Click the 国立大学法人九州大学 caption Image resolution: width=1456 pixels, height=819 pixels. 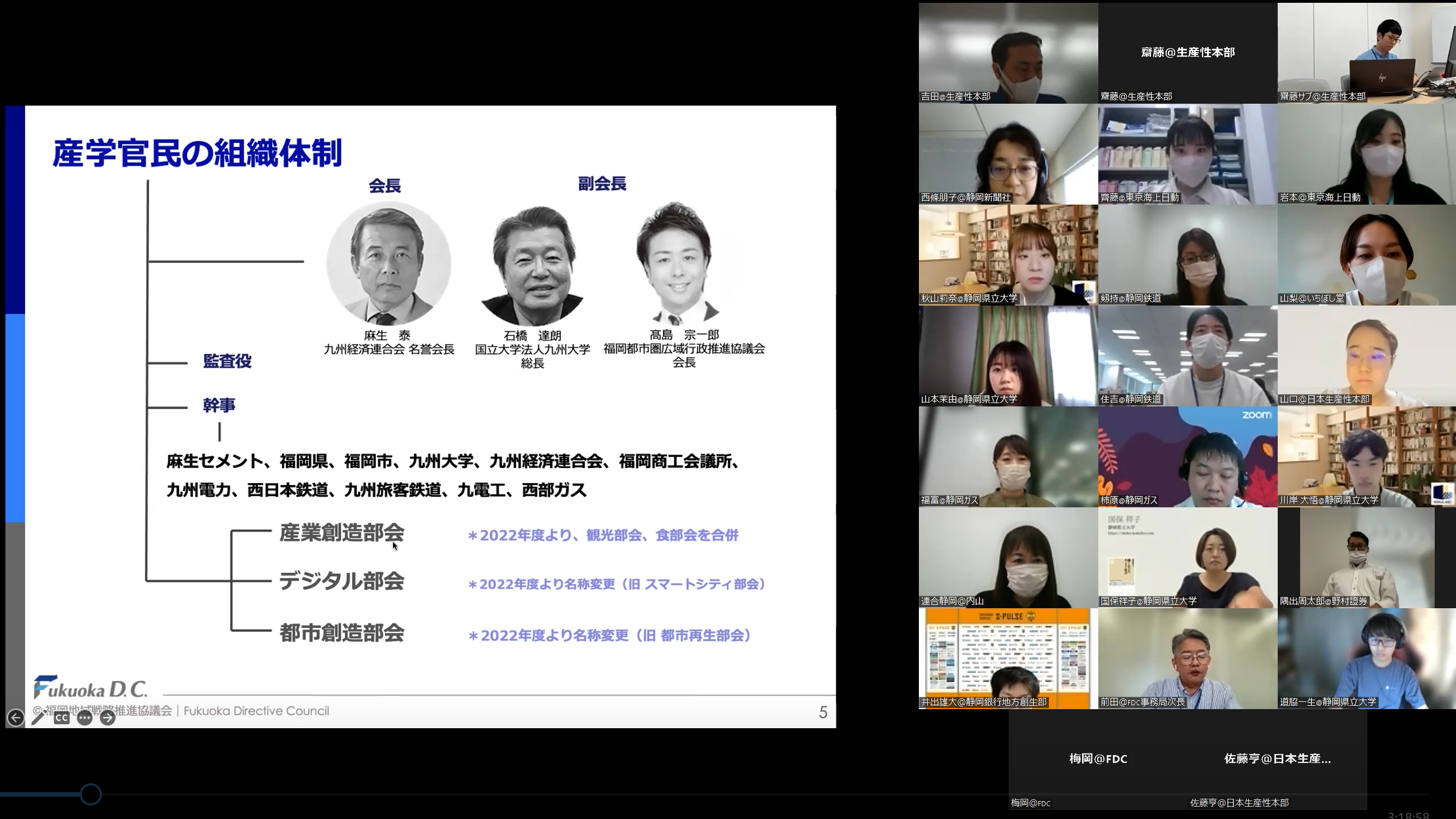tap(533, 350)
